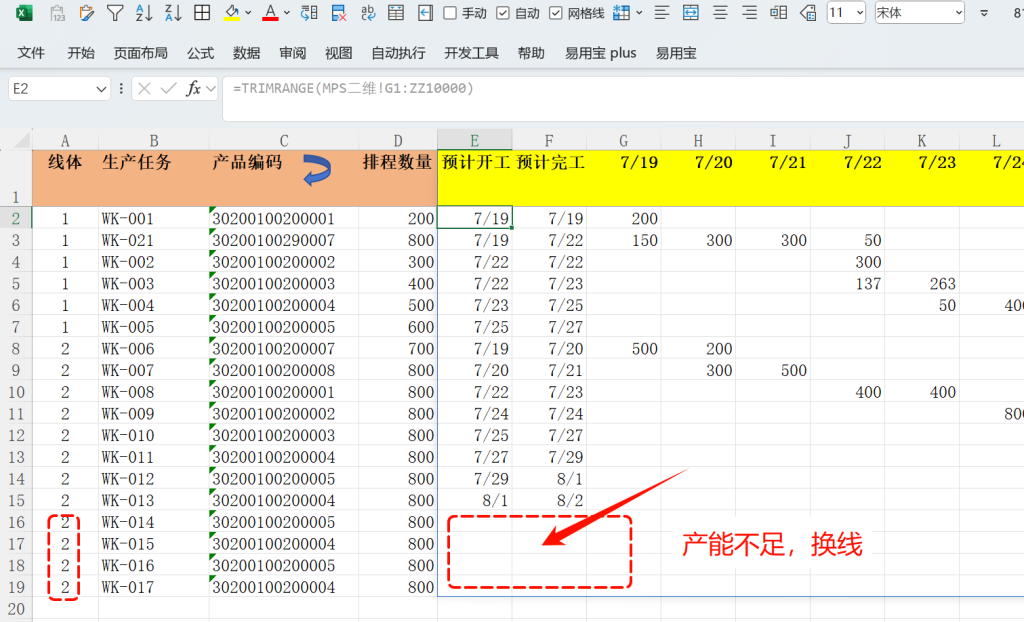The height and width of the screenshot is (622, 1024).
Task: Open the 易用宝 tab
Action: click(x=676, y=53)
